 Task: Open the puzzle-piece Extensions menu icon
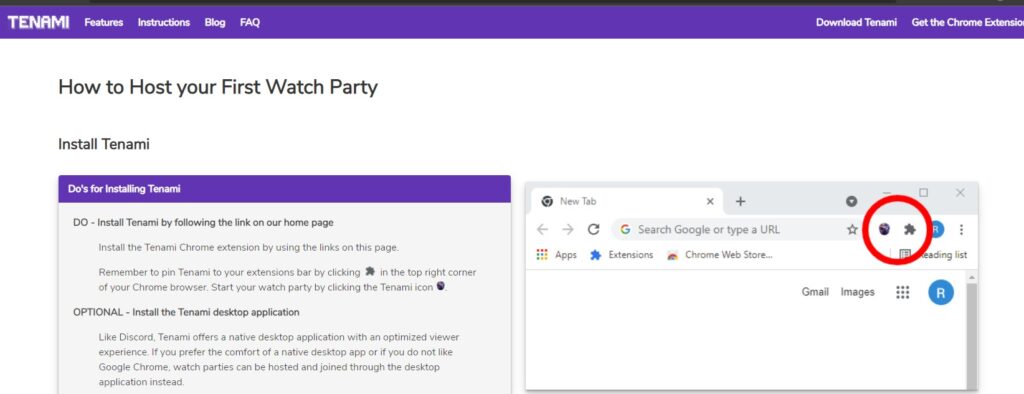pyautogui.click(x=910, y=229)
